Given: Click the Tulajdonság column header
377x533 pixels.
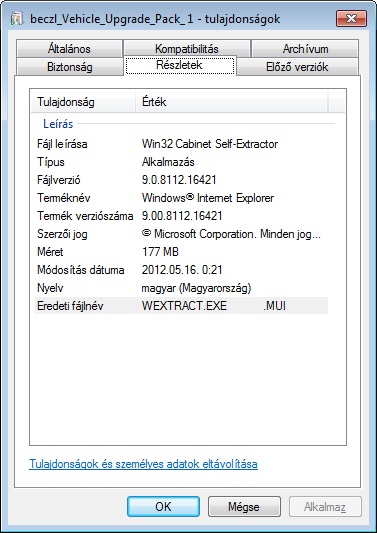Looking at the screenshot, I should pos(83,102).
